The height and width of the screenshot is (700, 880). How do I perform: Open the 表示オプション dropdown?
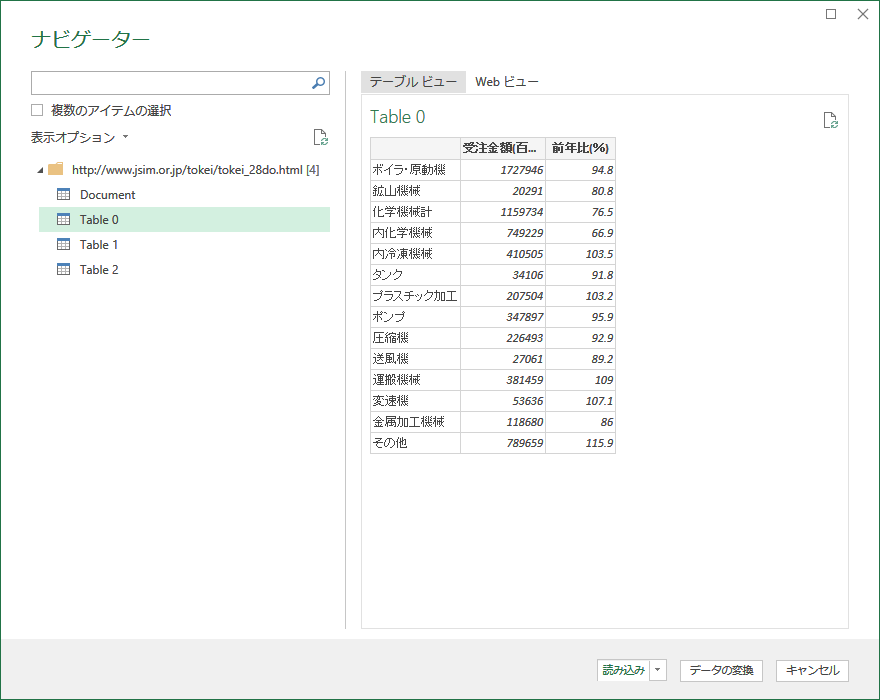pyautogui.click(x=80, y=138)
